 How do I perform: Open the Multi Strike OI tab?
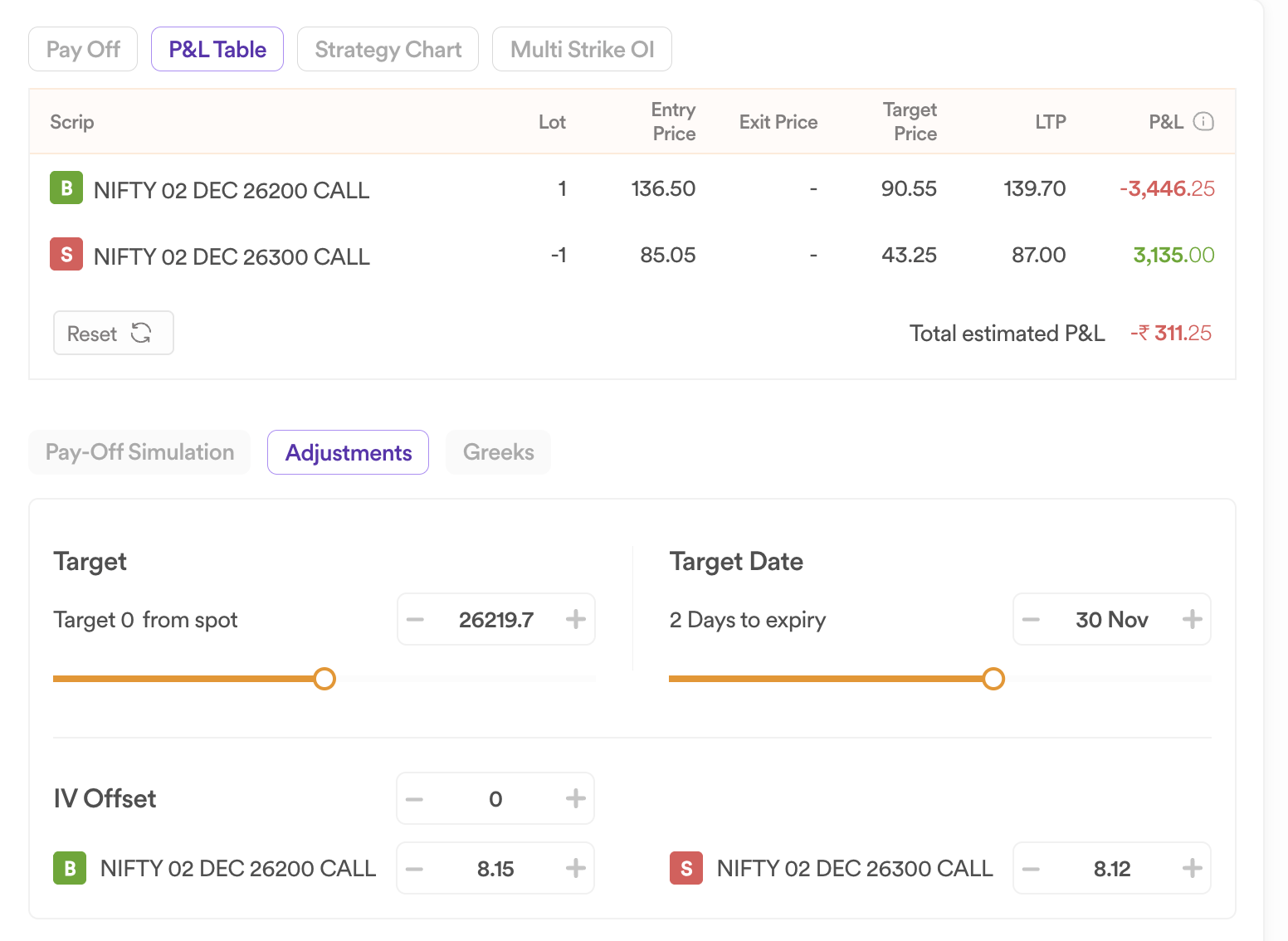coord(582,50)
